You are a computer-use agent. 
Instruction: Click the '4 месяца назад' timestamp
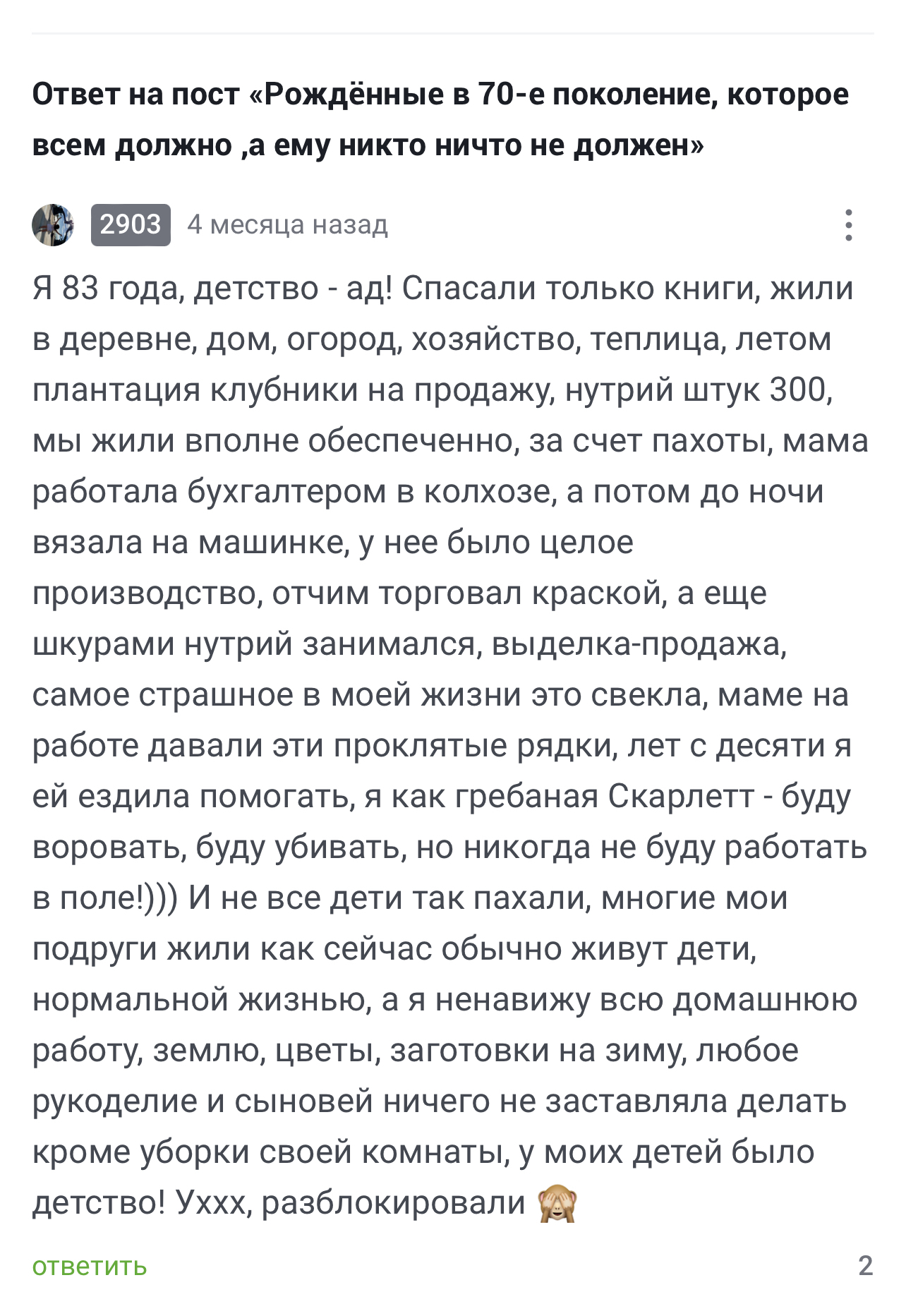pyautogui.click(x=288, y=224)
